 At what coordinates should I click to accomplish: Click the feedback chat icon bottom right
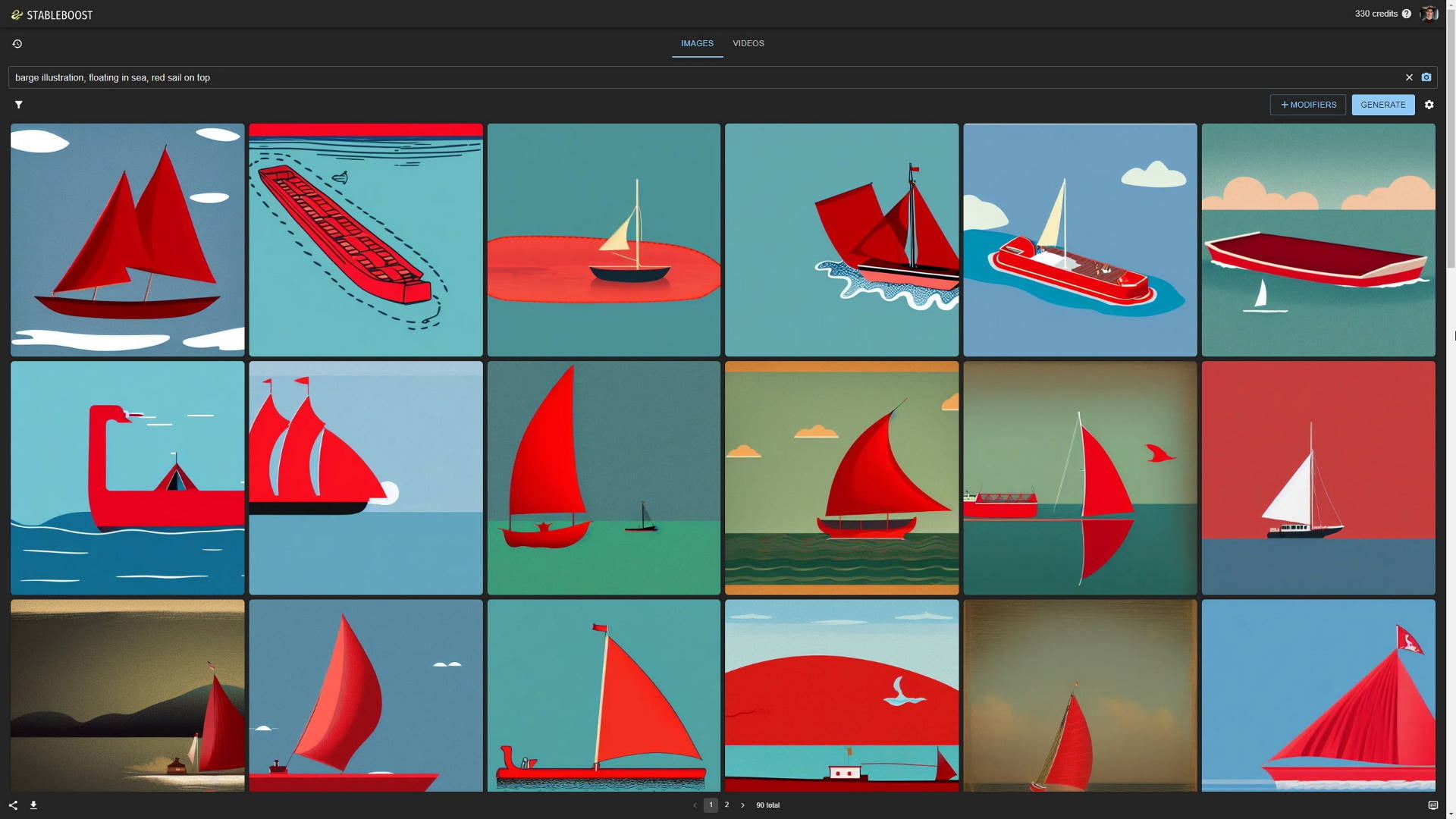click(1433, 805)
